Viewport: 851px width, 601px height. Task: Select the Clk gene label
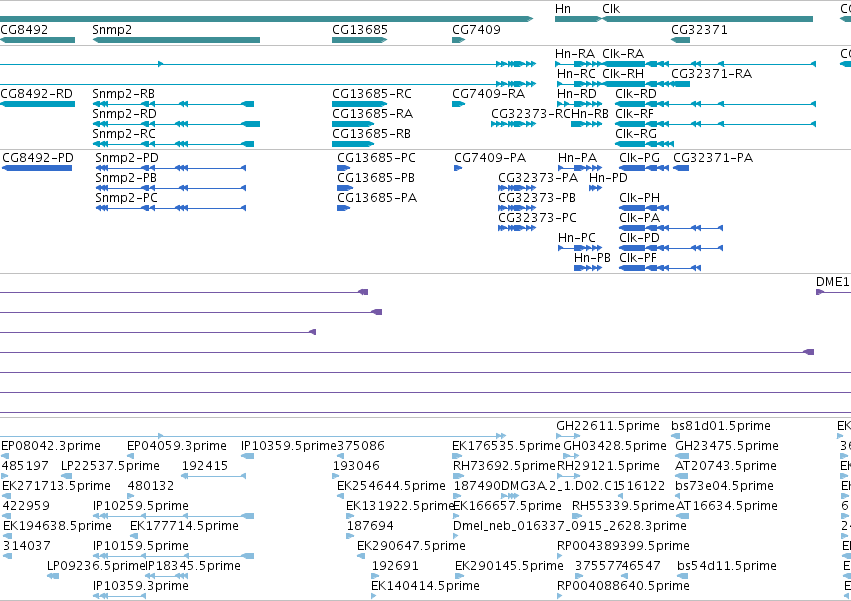point(611,9)
